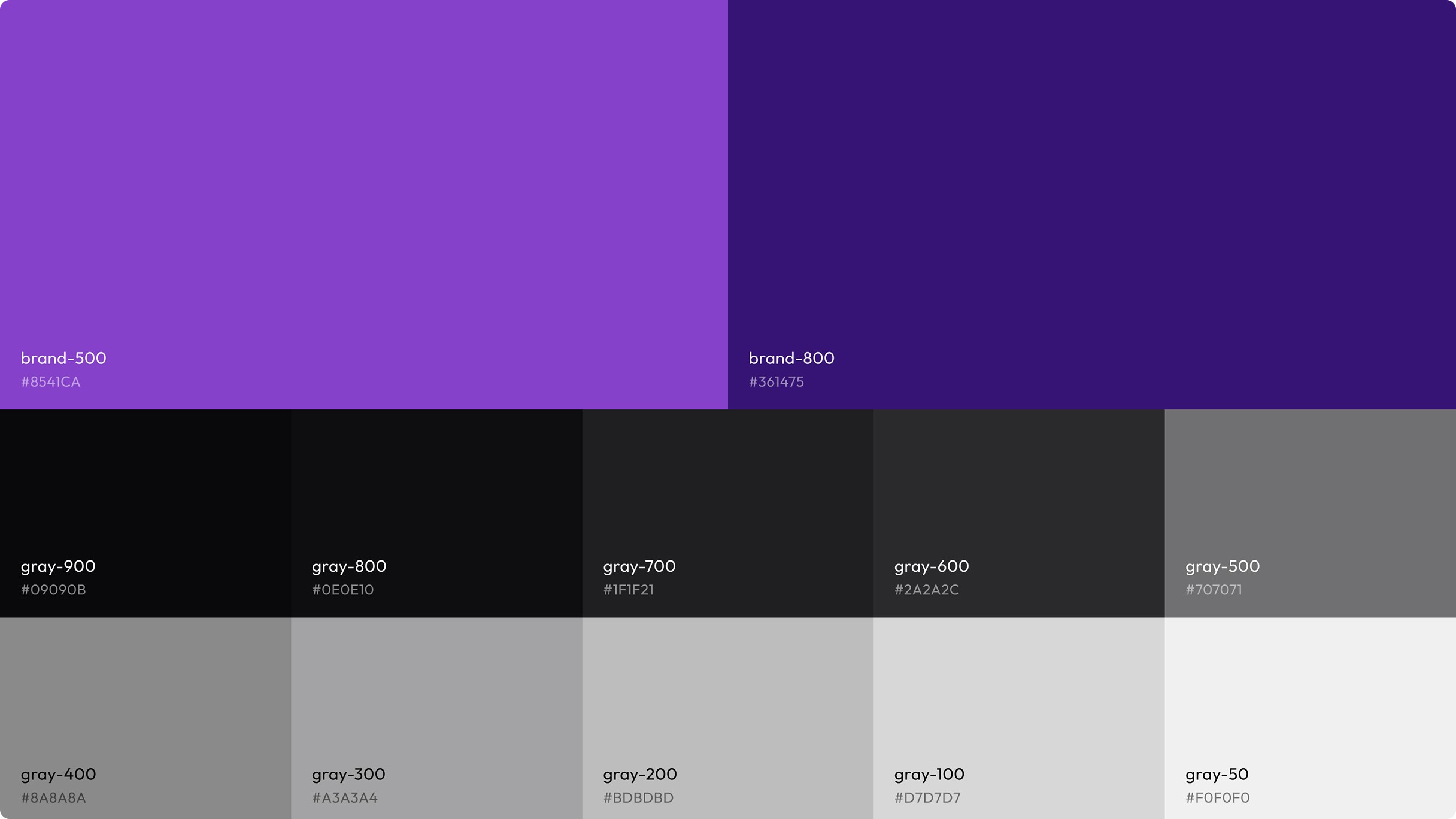Click the brand-500 label text
This screenshot has height=819, width=1456.
(x=63, y=357)
